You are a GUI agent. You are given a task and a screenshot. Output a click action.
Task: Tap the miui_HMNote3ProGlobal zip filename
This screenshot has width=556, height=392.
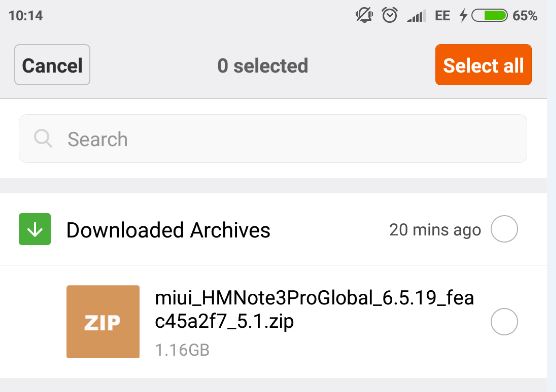click(314, 309)
